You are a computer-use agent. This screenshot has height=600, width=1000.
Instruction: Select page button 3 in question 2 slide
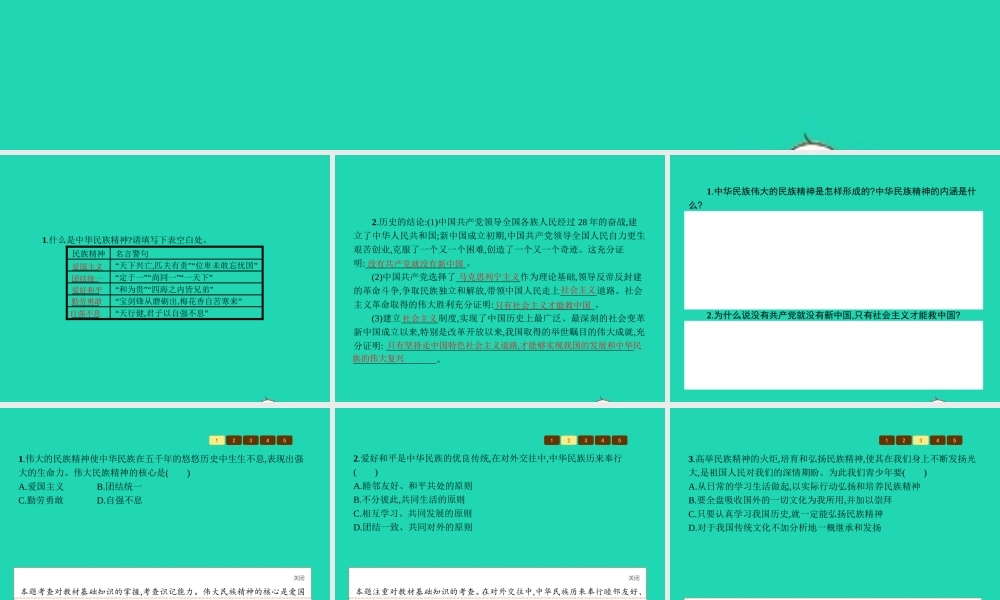[585, 440]
